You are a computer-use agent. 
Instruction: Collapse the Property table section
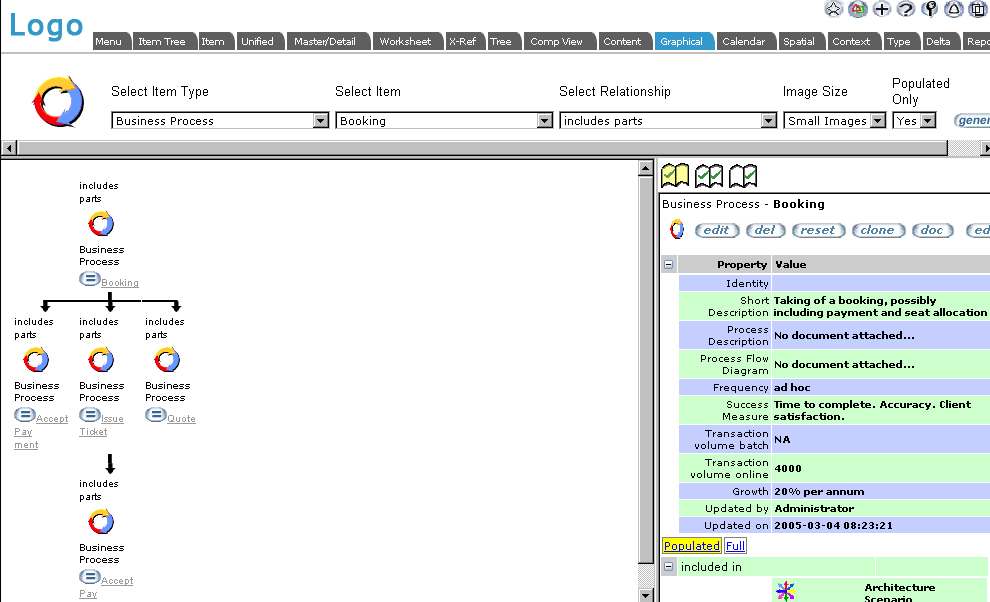tap(669, 265)
